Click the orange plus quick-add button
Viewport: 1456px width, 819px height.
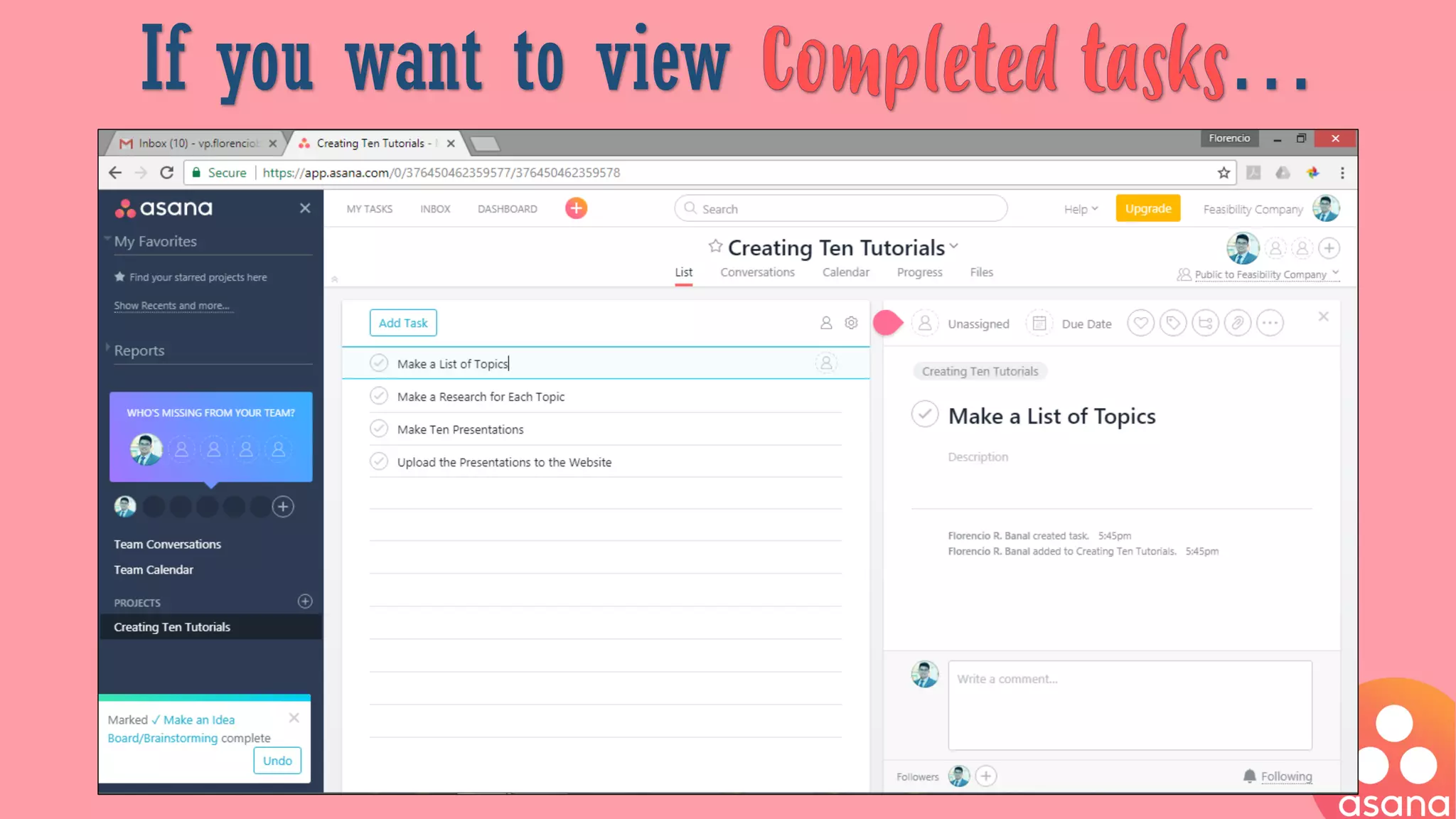click(x=576, y=208)
